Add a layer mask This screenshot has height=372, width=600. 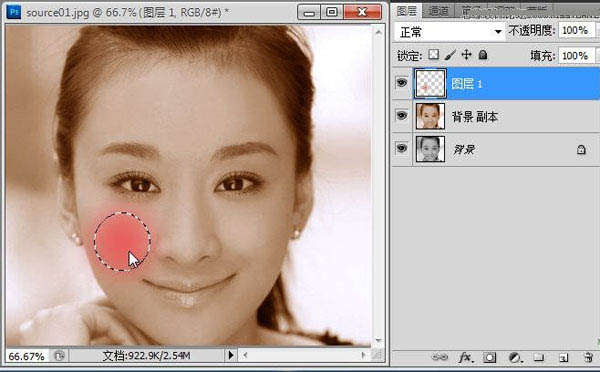489,358
